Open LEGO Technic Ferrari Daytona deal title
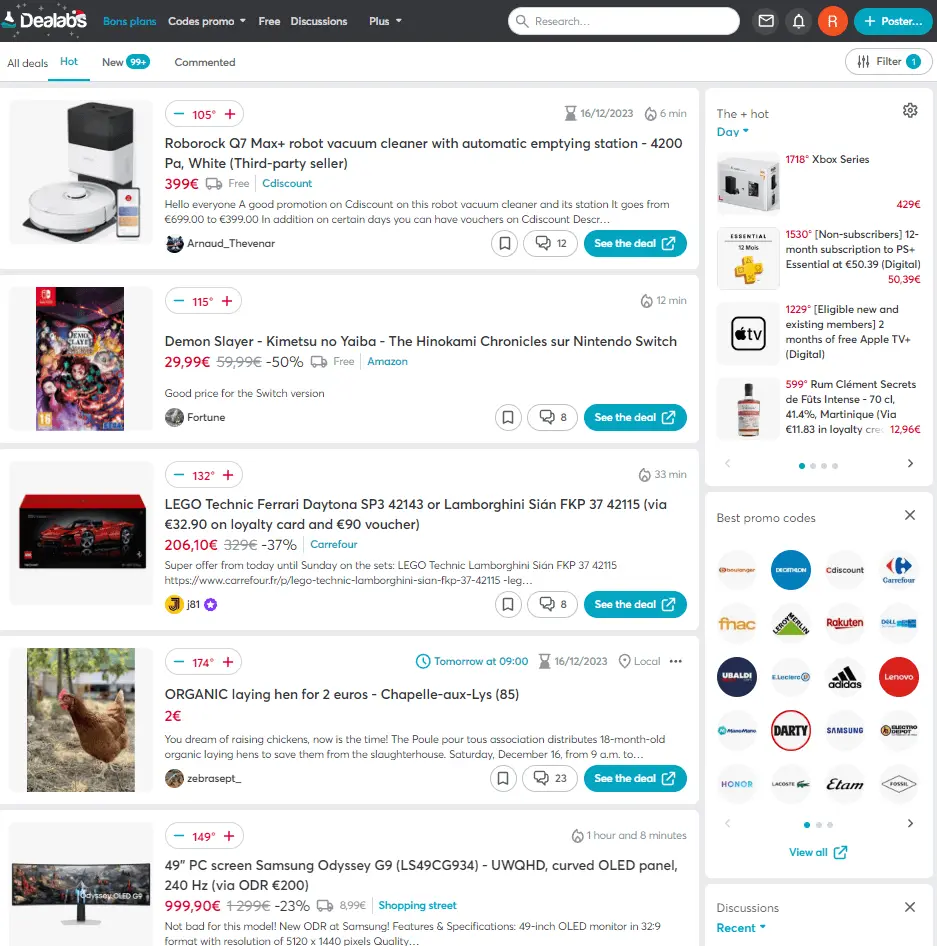 (x=416, y=514)
